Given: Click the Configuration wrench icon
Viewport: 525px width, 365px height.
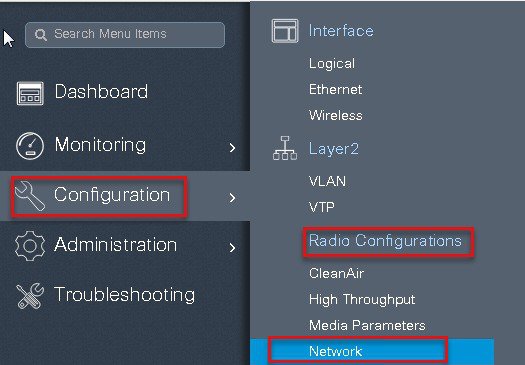Looking at the screenshot, I should 30,196.
